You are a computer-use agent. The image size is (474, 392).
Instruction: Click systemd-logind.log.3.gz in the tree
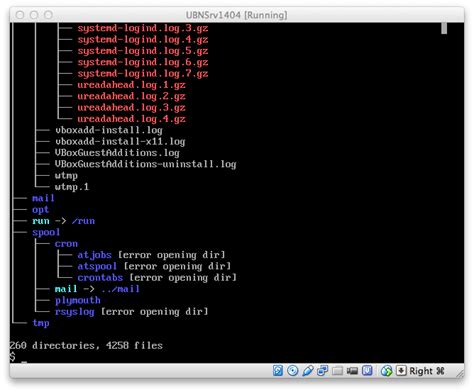coord(143,28)
